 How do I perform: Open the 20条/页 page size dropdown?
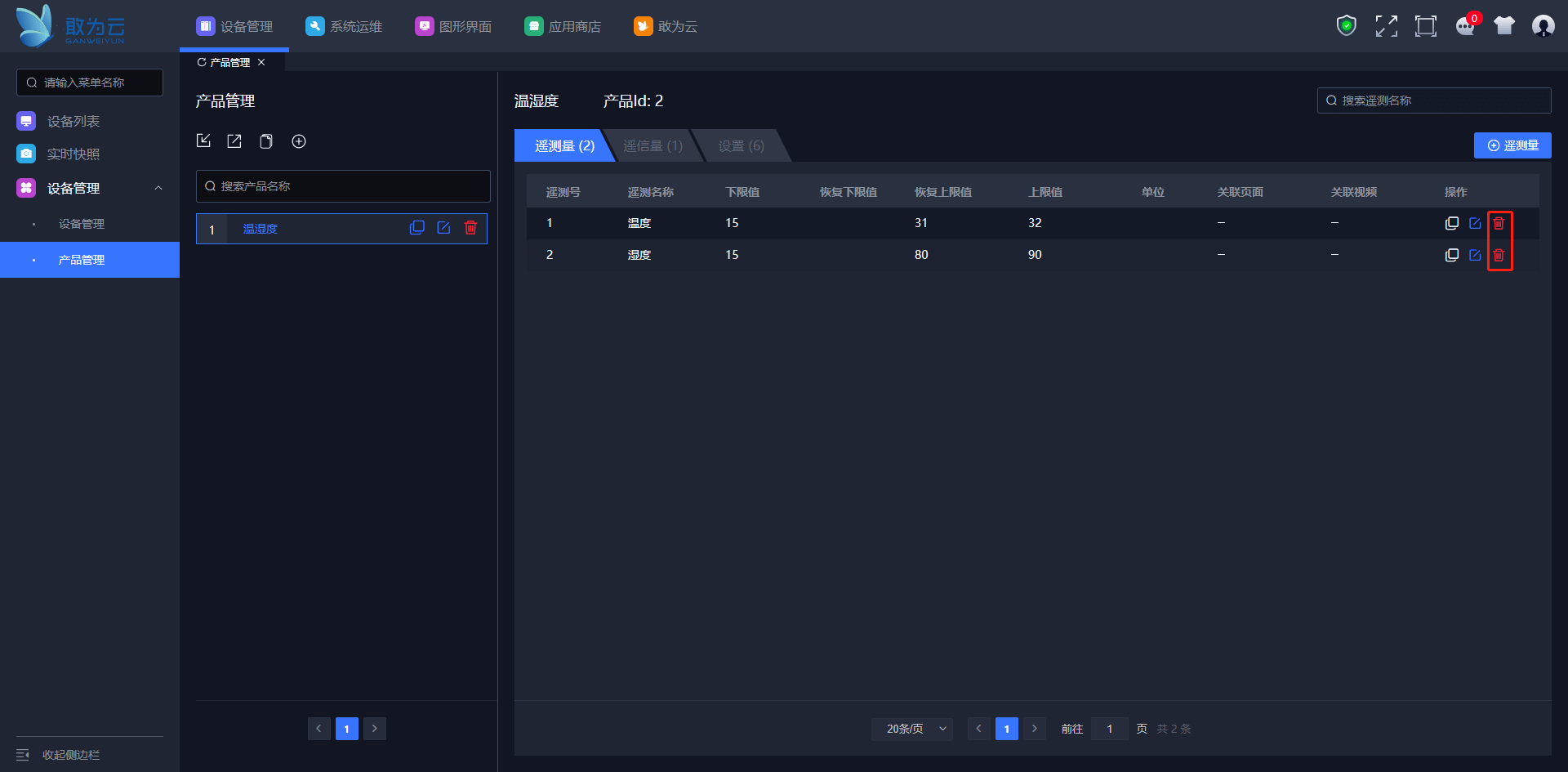911,729
